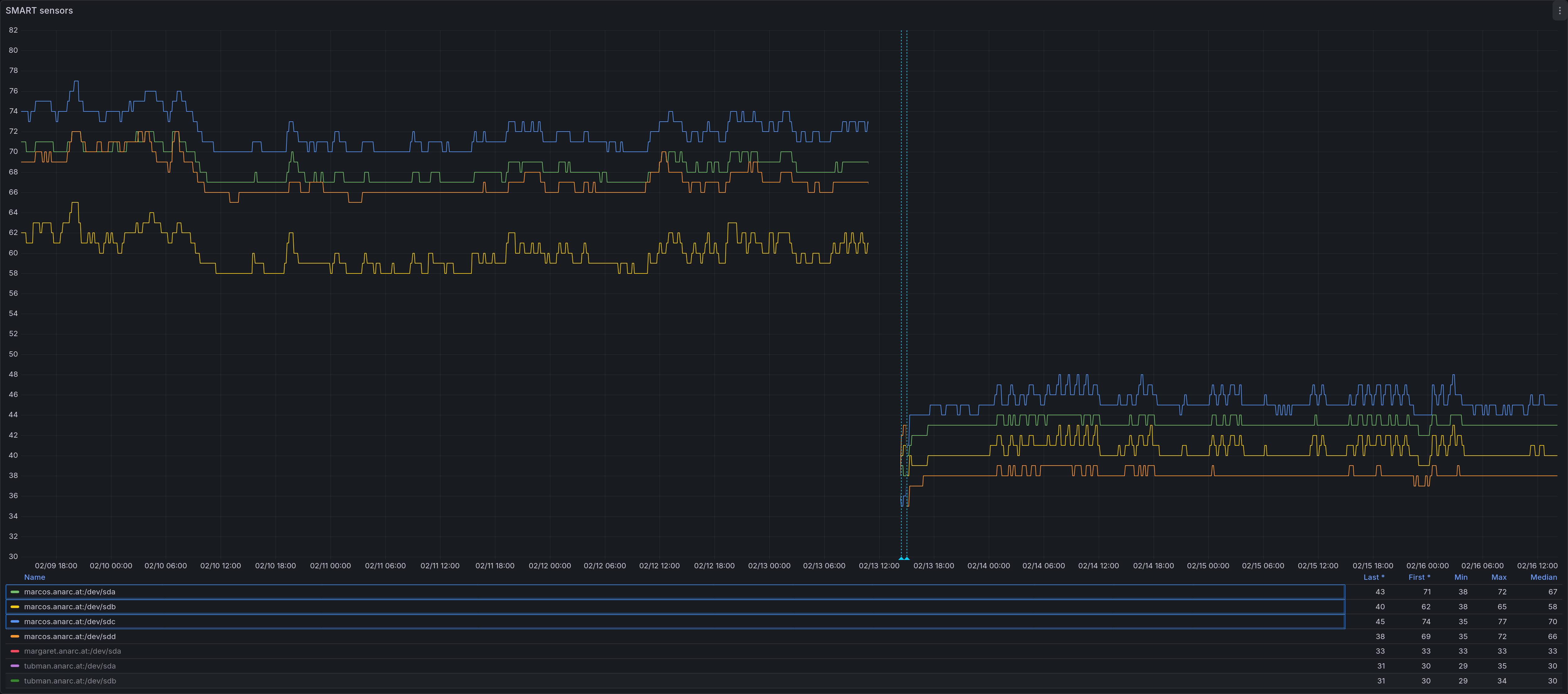Image resolution: width=1568 pixels, height=694 pixels.
Task: Click first cyan annotation marker below chart
Action: click(901, 558)
